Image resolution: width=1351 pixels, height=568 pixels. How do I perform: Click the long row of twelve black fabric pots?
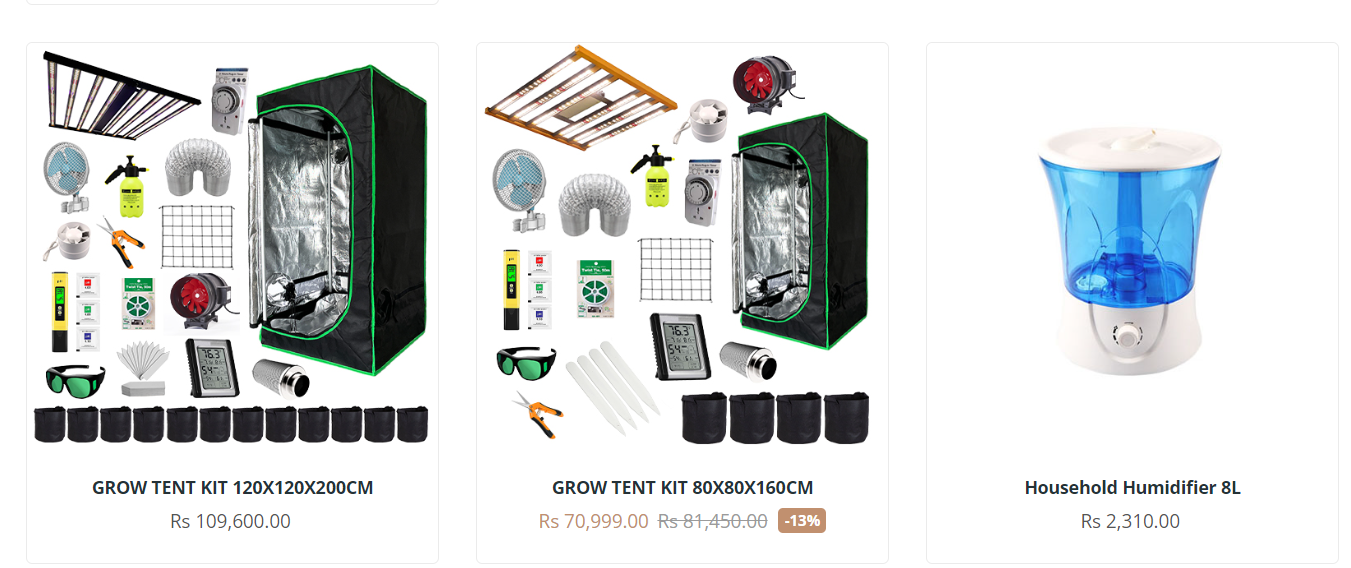click(x=231, y=424)
